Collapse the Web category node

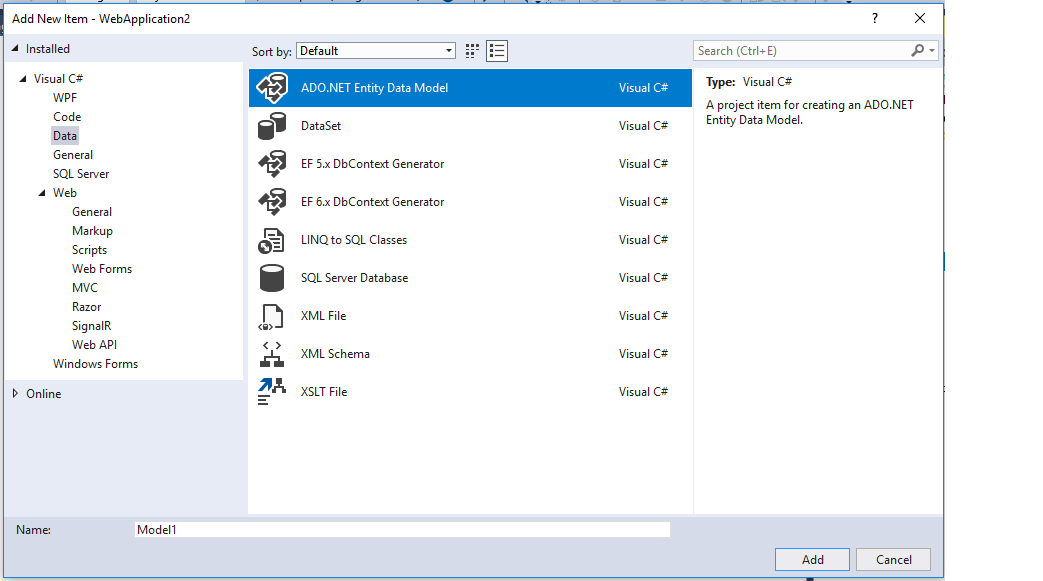[x=42, y=193]
